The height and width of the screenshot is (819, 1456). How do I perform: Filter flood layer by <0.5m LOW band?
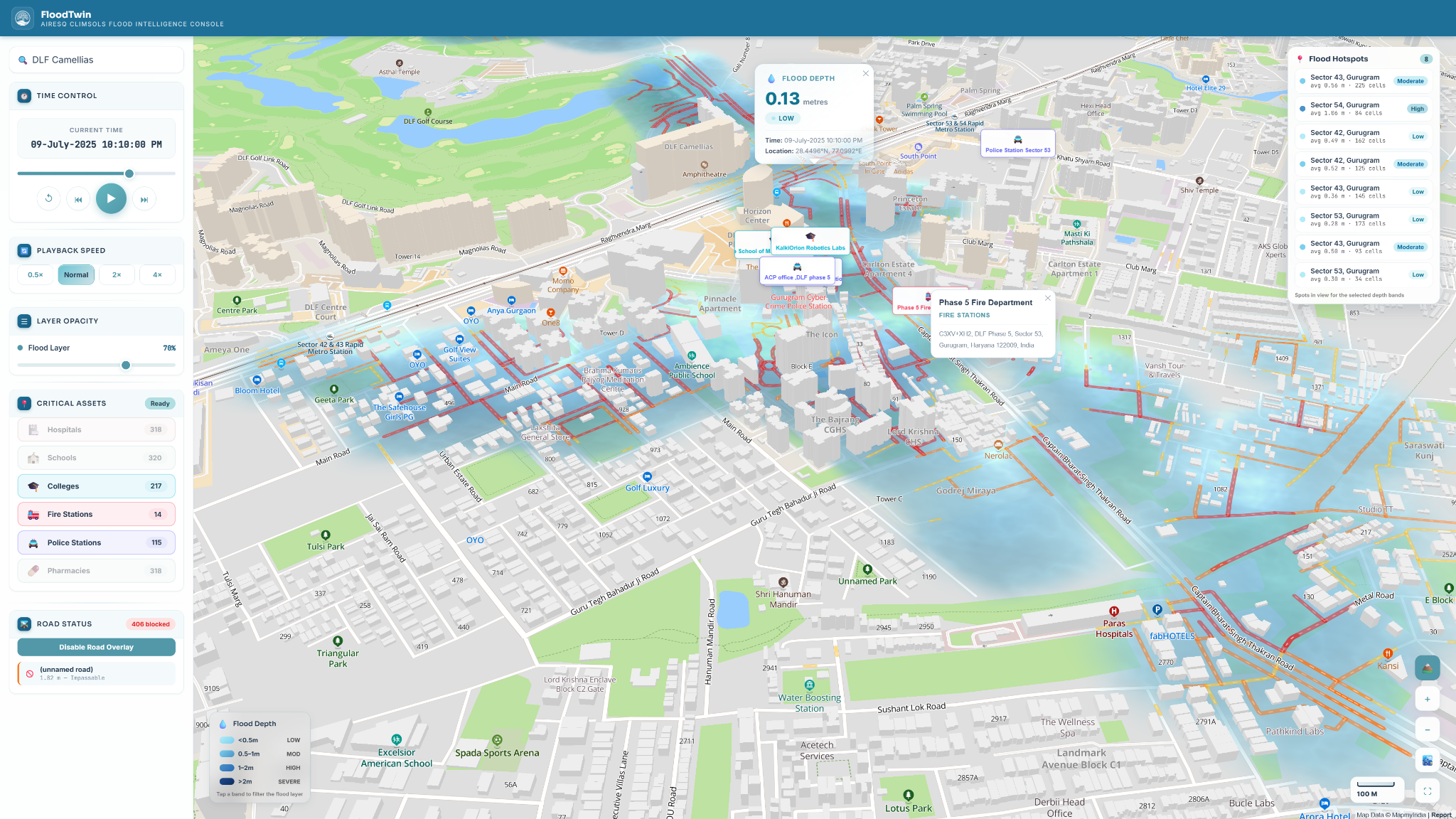point(259,740)
